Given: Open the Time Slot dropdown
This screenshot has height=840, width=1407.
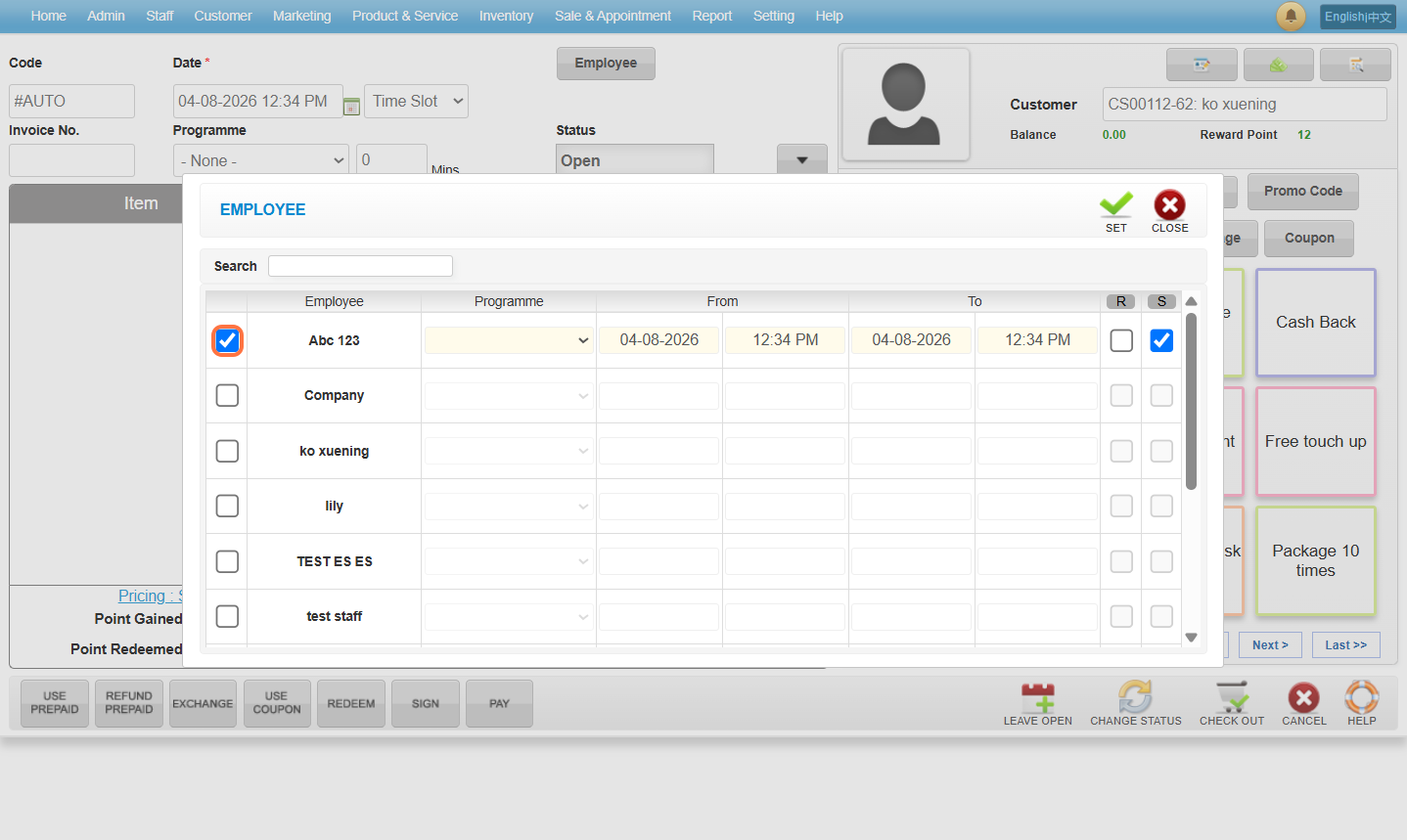Looking at the screenshot, I should 416,101.
